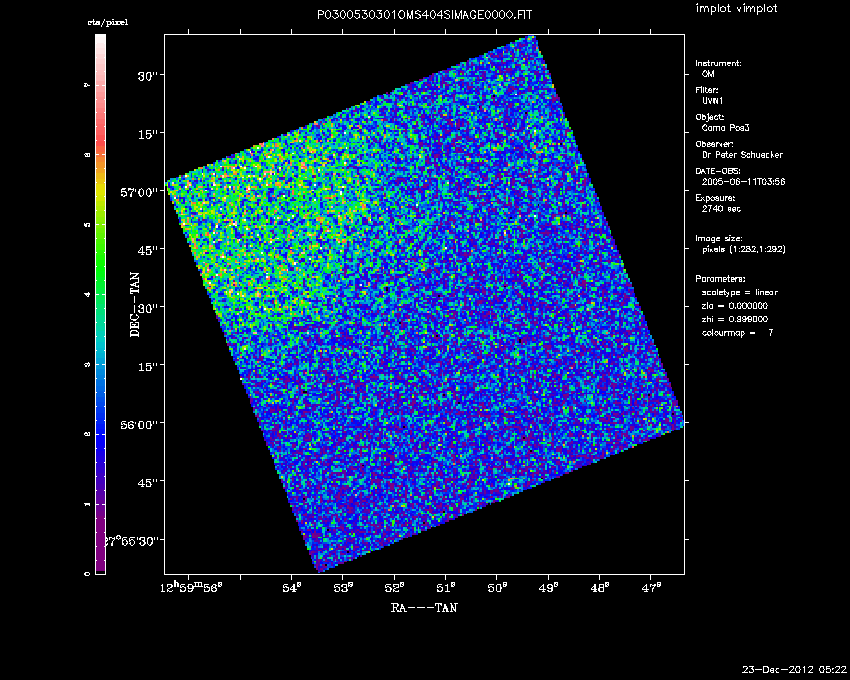Viewport: 850px width, 680px height.
Task: Click the DEC--TAN axis label
Action: 135,305
